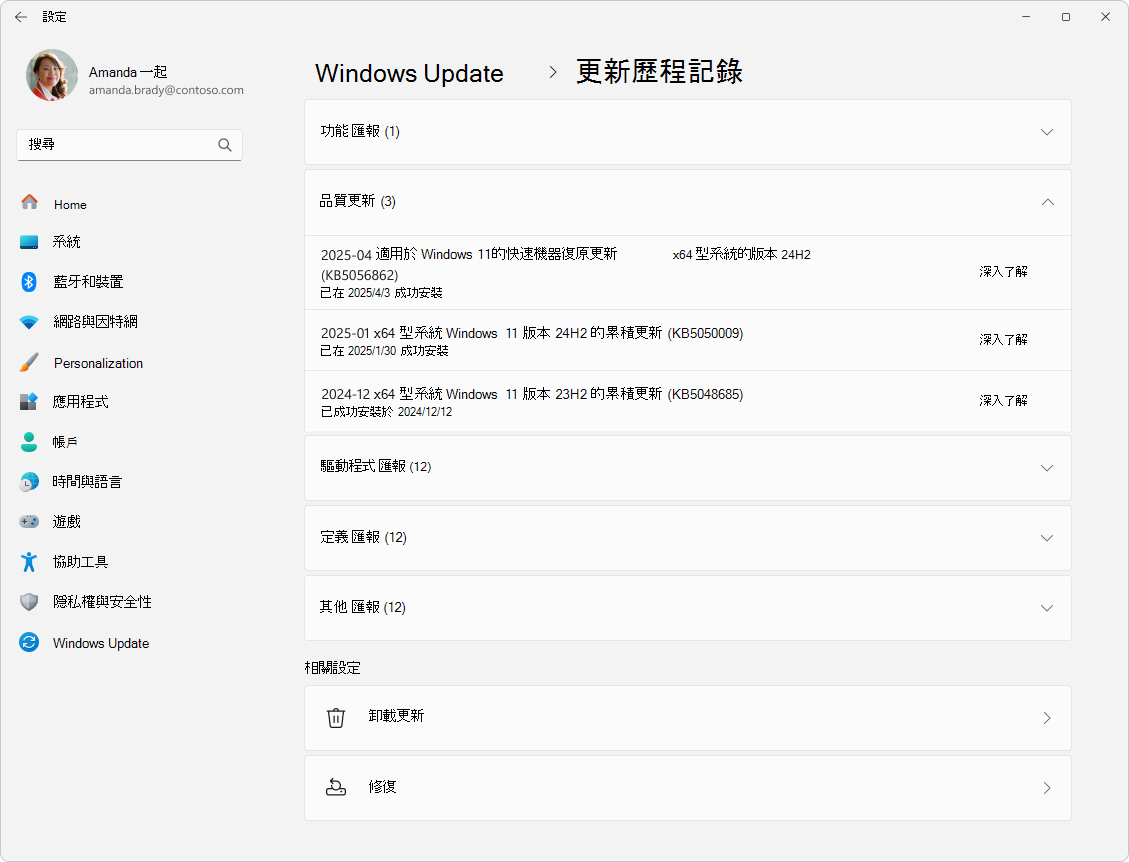Click 深入了解 for KB5056862
Screen dimensions: 1129x862
click(1003, 271)
